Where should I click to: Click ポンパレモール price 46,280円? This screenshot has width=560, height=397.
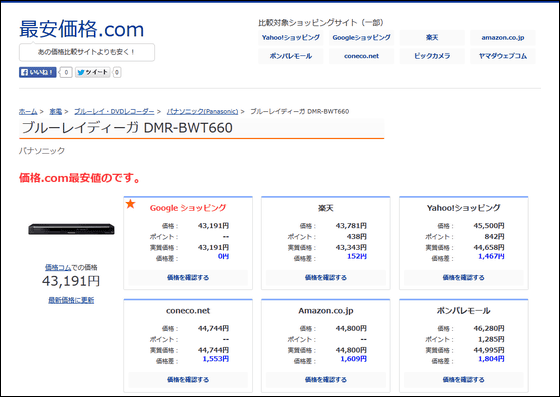(489, 328)
